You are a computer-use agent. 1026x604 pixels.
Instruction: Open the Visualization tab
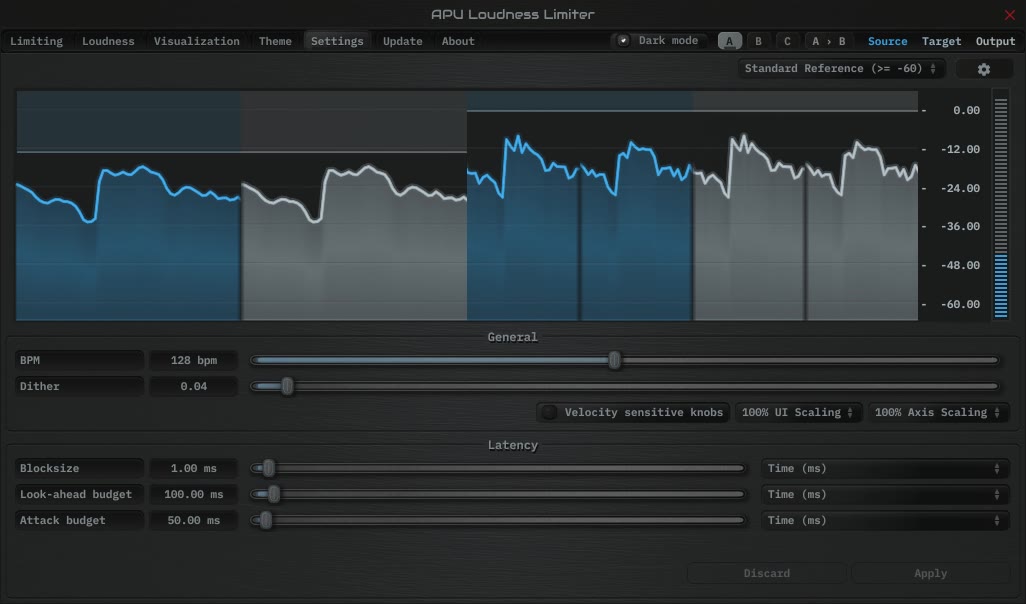tap(196, 41)
